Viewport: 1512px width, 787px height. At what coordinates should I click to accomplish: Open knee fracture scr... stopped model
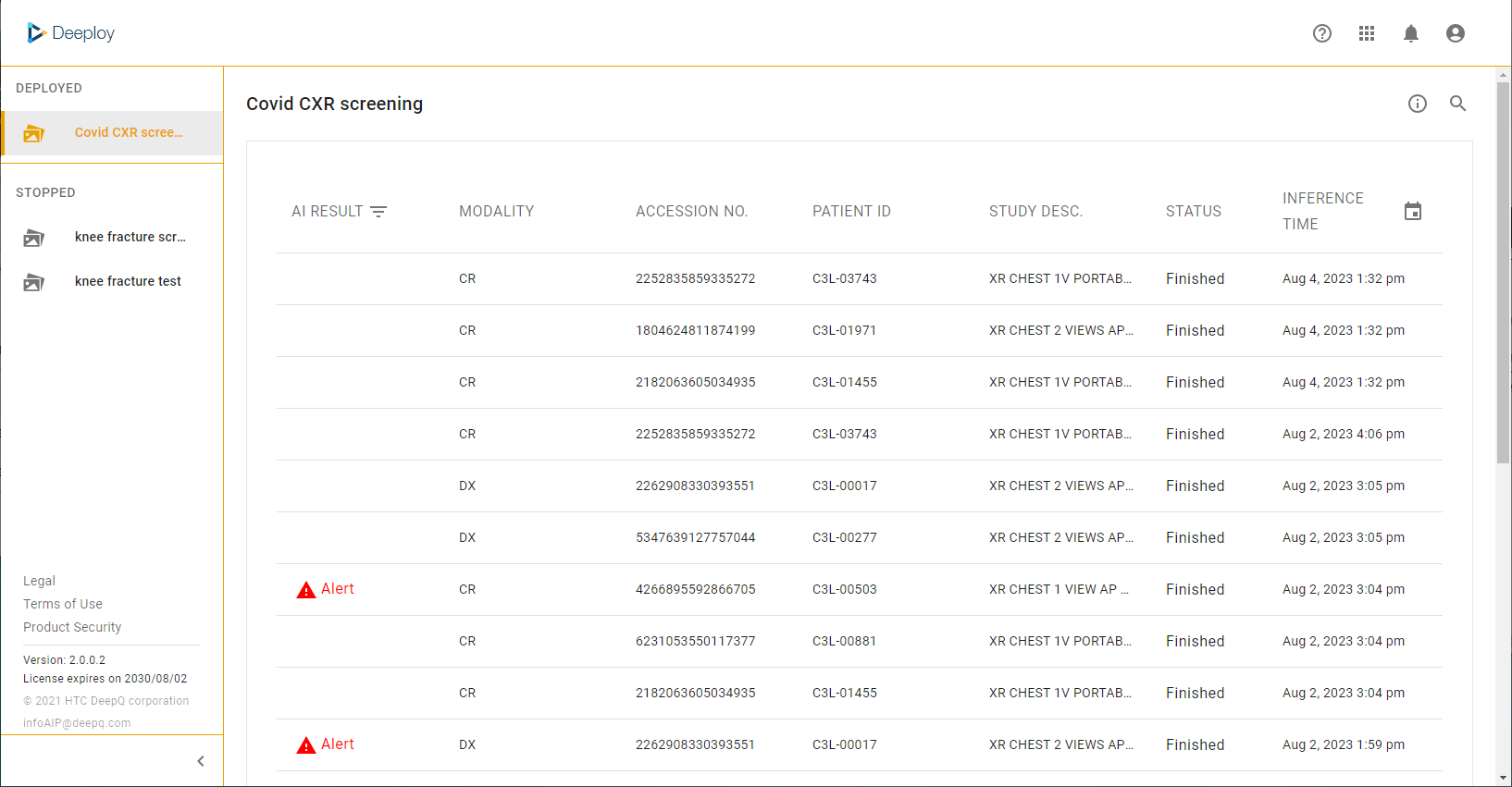tap(130, 237)
